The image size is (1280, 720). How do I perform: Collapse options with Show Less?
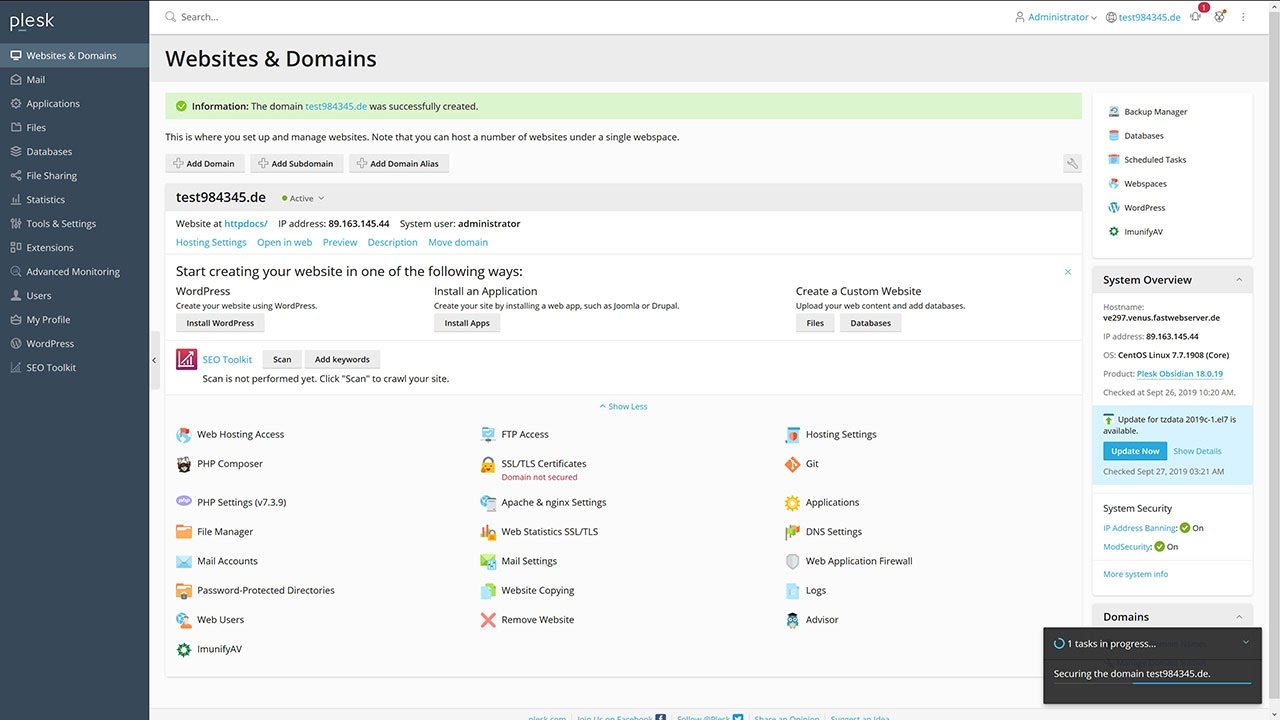click(623, 407)
